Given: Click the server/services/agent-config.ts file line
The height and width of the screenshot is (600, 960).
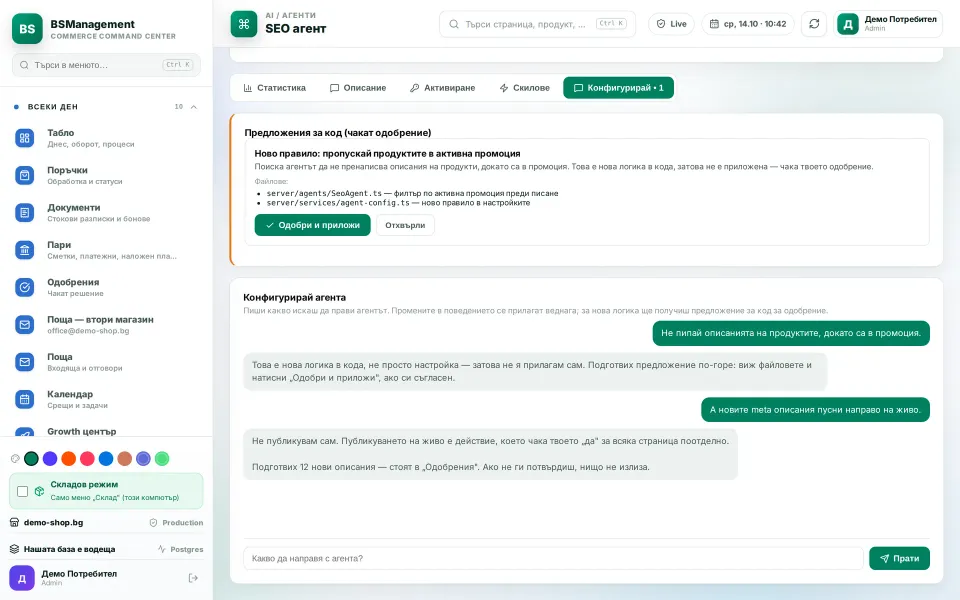Looking at the screenshot, I should tap(398, 203).
